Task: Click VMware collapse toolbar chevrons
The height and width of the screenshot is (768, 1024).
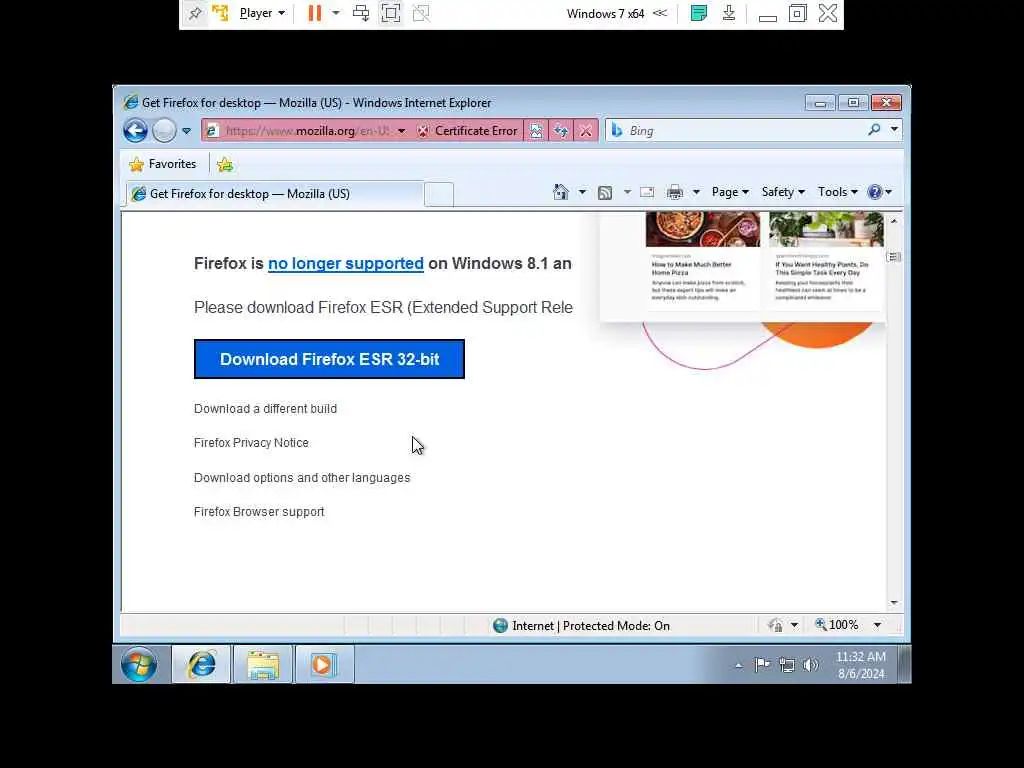Action: [x=660, y=13]
